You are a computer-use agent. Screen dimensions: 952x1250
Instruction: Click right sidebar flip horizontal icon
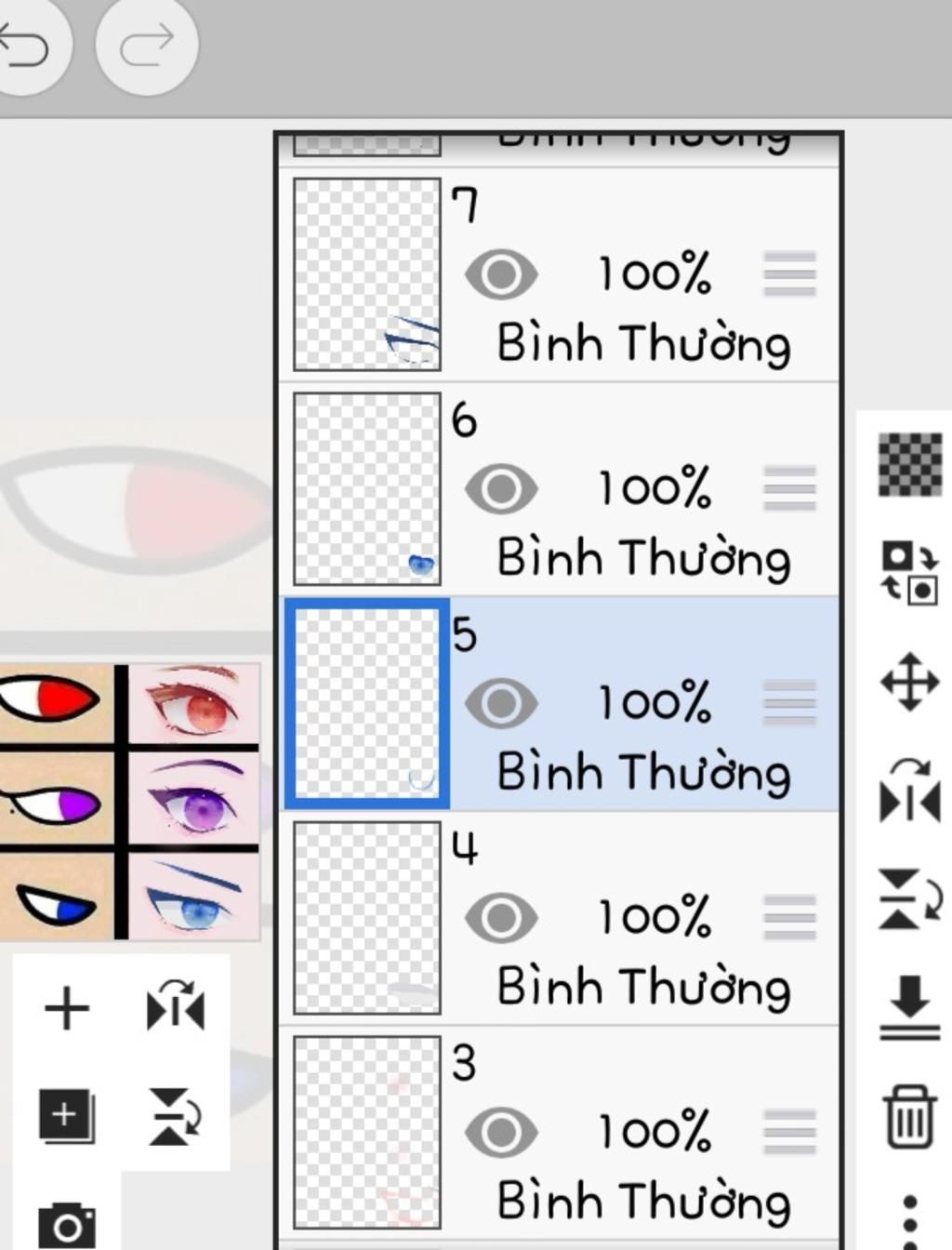pyautogui.click(x=909, y=791)
